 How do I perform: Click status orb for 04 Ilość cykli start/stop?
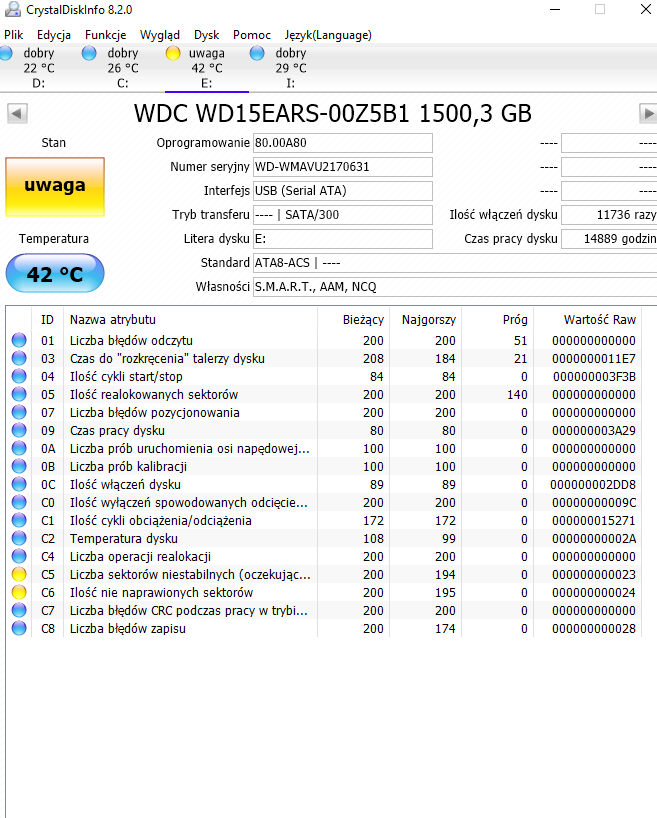19,376
